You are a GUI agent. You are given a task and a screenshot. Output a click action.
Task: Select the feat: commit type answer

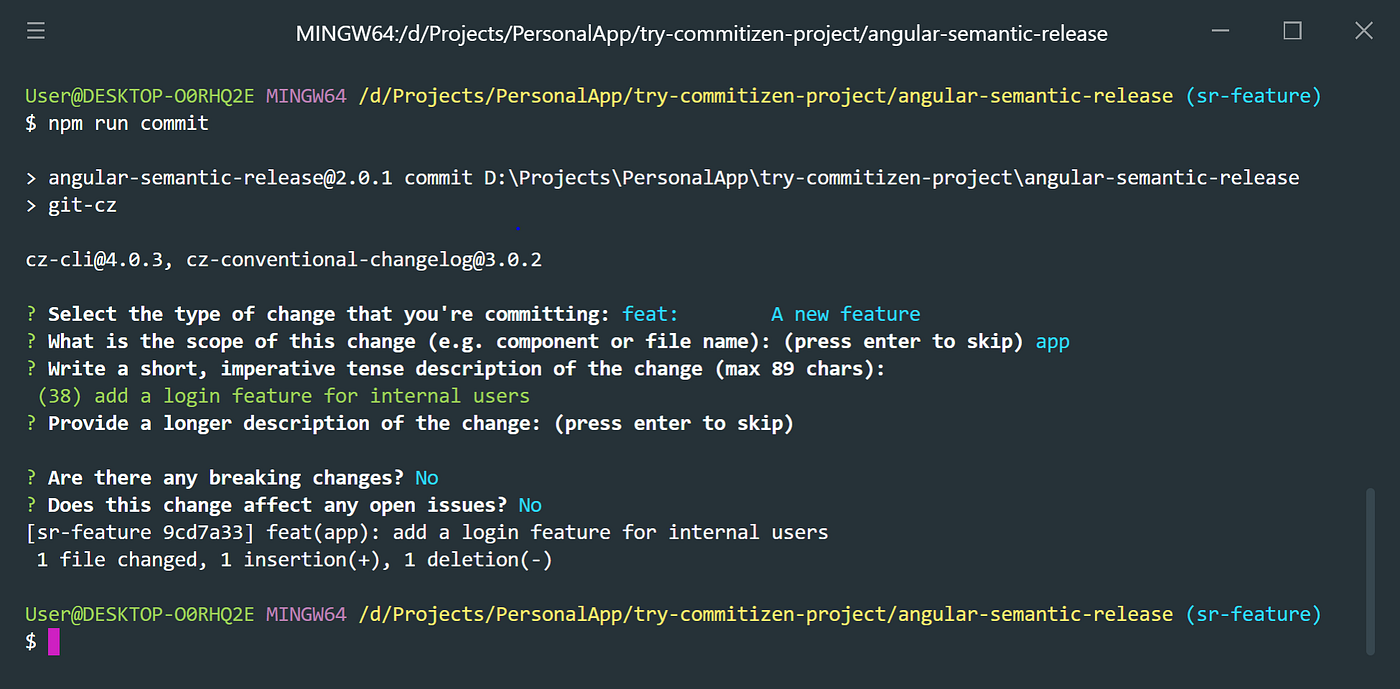(x=649, y=313)
